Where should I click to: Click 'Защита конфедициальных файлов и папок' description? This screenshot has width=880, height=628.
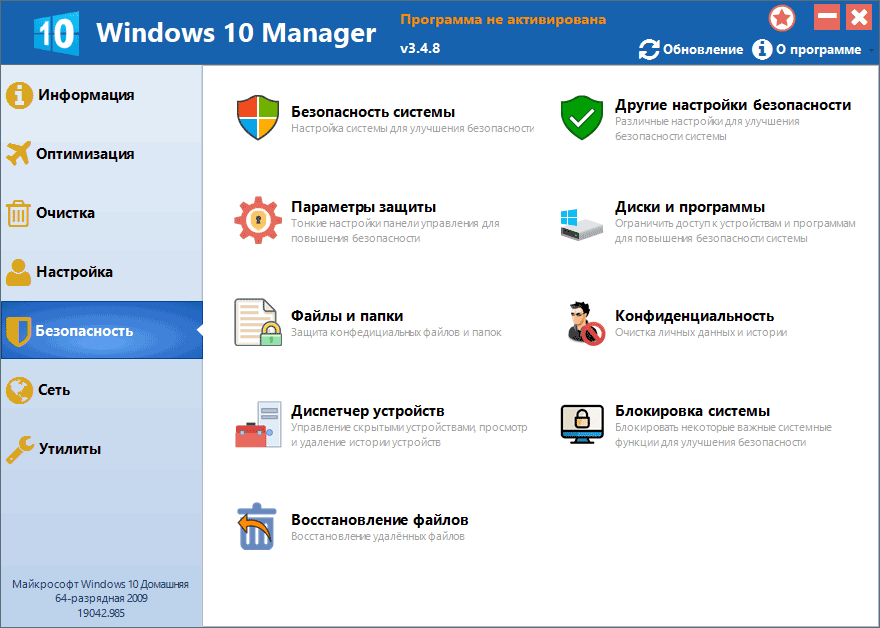tap(396, 333)
